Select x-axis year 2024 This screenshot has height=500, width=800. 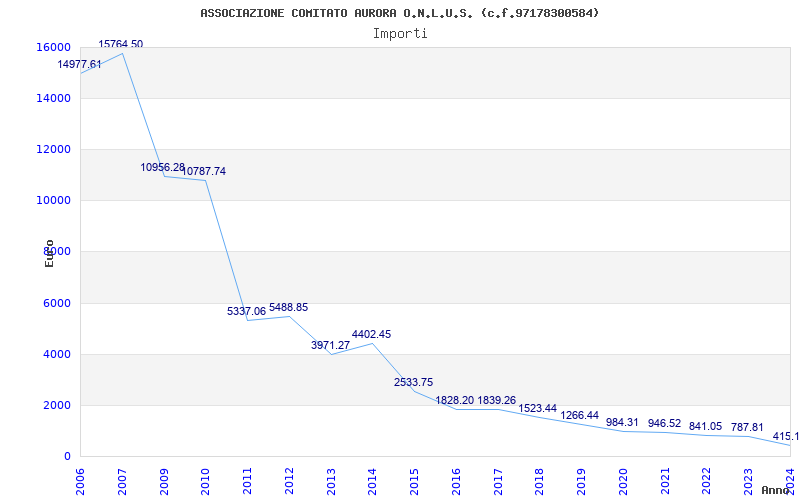pos(790,481)
